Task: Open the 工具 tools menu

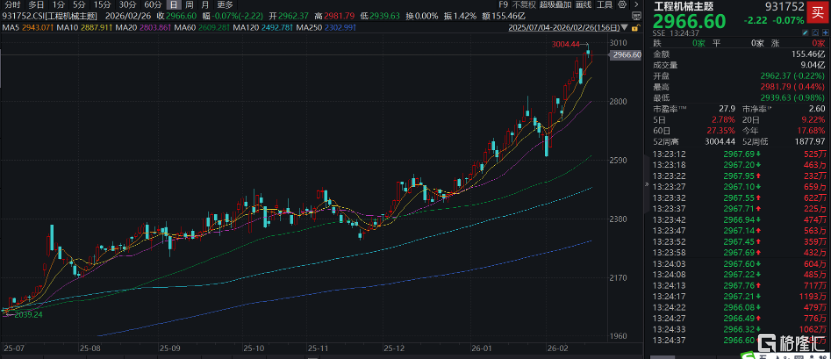Action: (605, 4)
